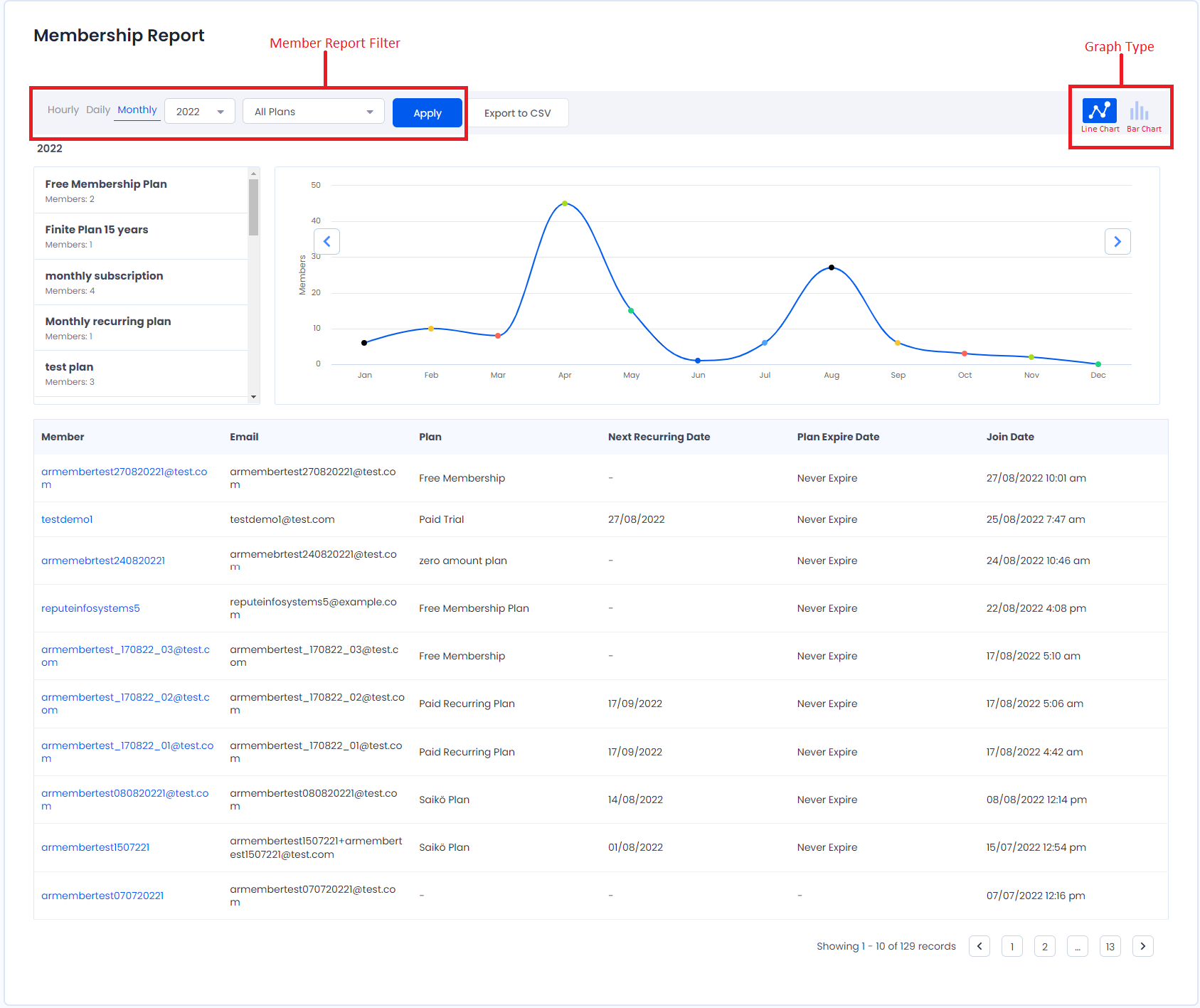Viewport: 1200px width, 1008px height.
Task: Click the 27/08/2022 recurring date cell
Action: (637, 519)
